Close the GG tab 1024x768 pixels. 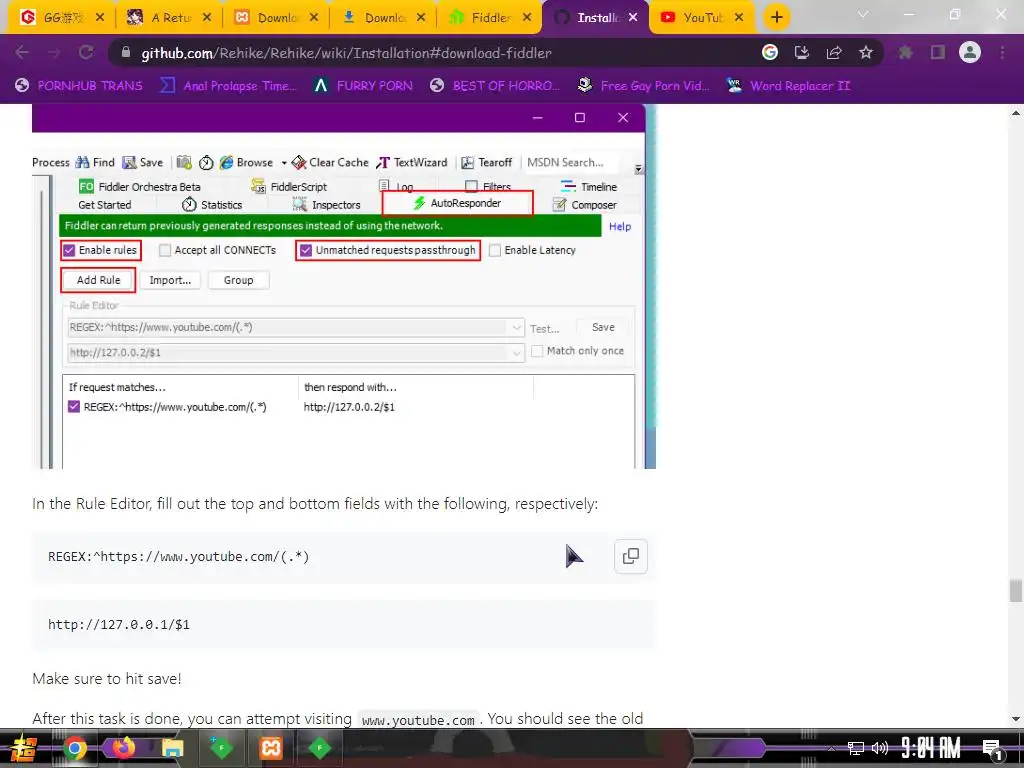tap(99, 18)
